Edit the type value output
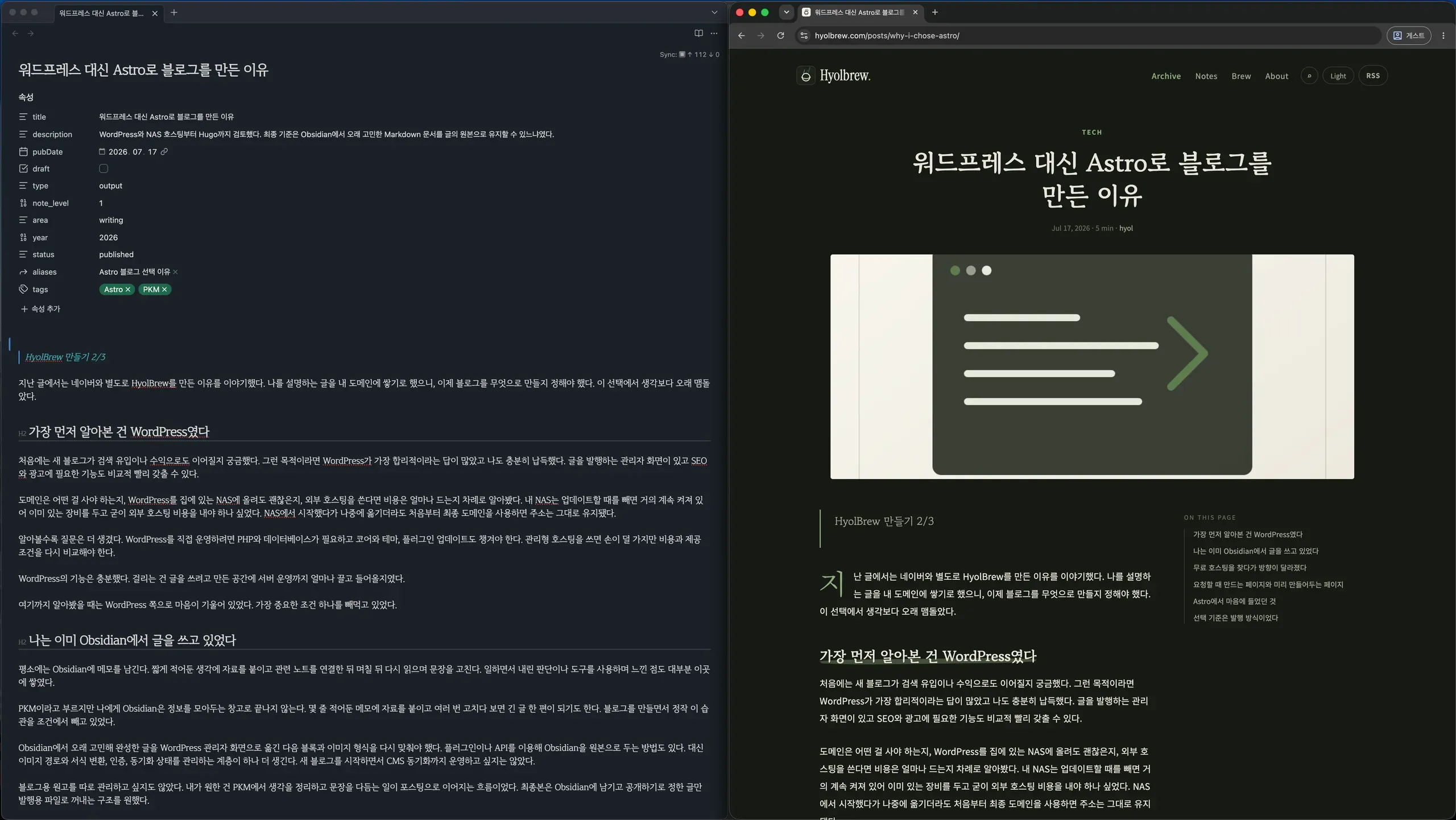The width and height of the screenshot is (1456, 820). point(111,186)
